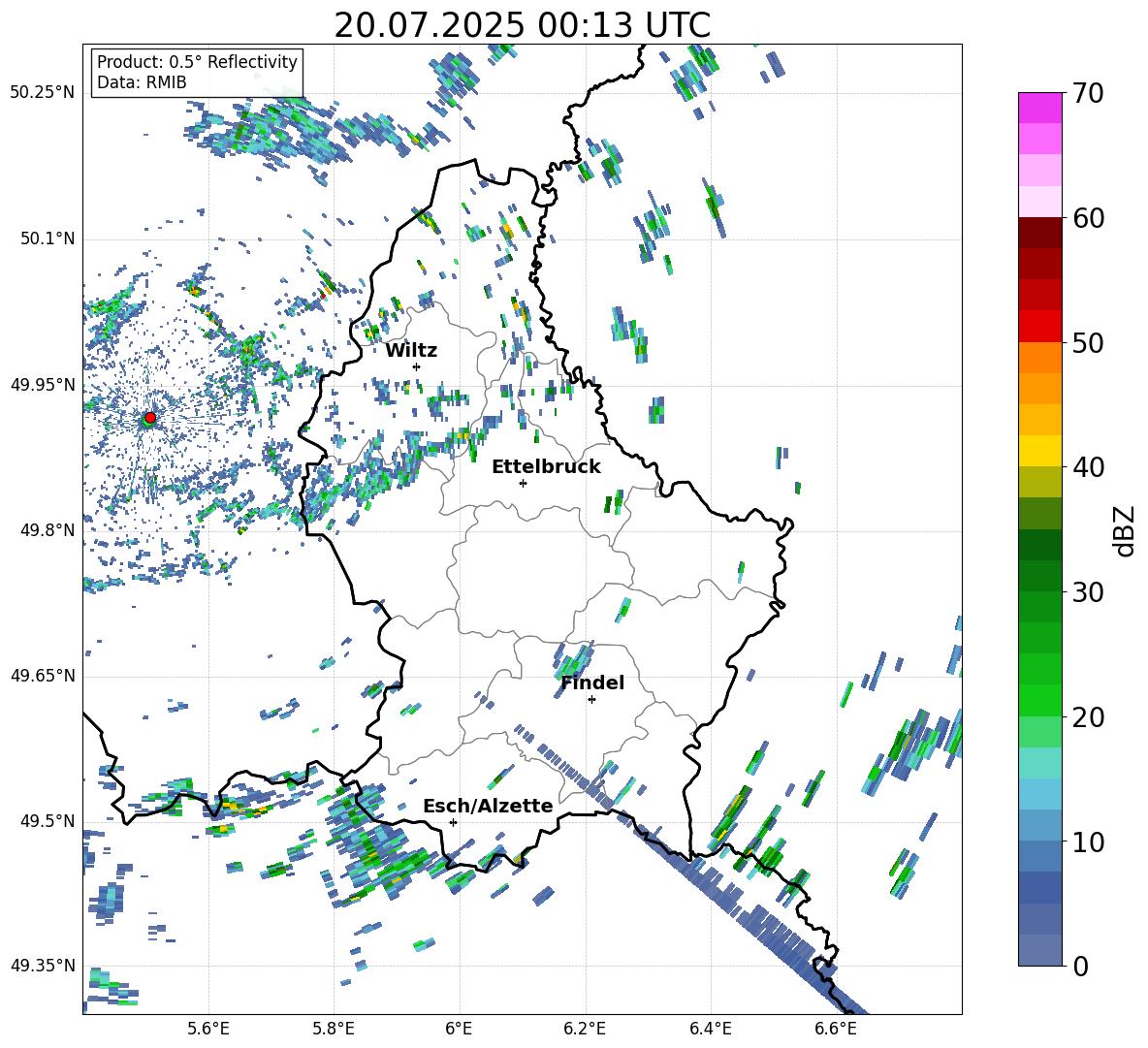Click the bright red colorbar swatch above 50

pos(1039,327)
